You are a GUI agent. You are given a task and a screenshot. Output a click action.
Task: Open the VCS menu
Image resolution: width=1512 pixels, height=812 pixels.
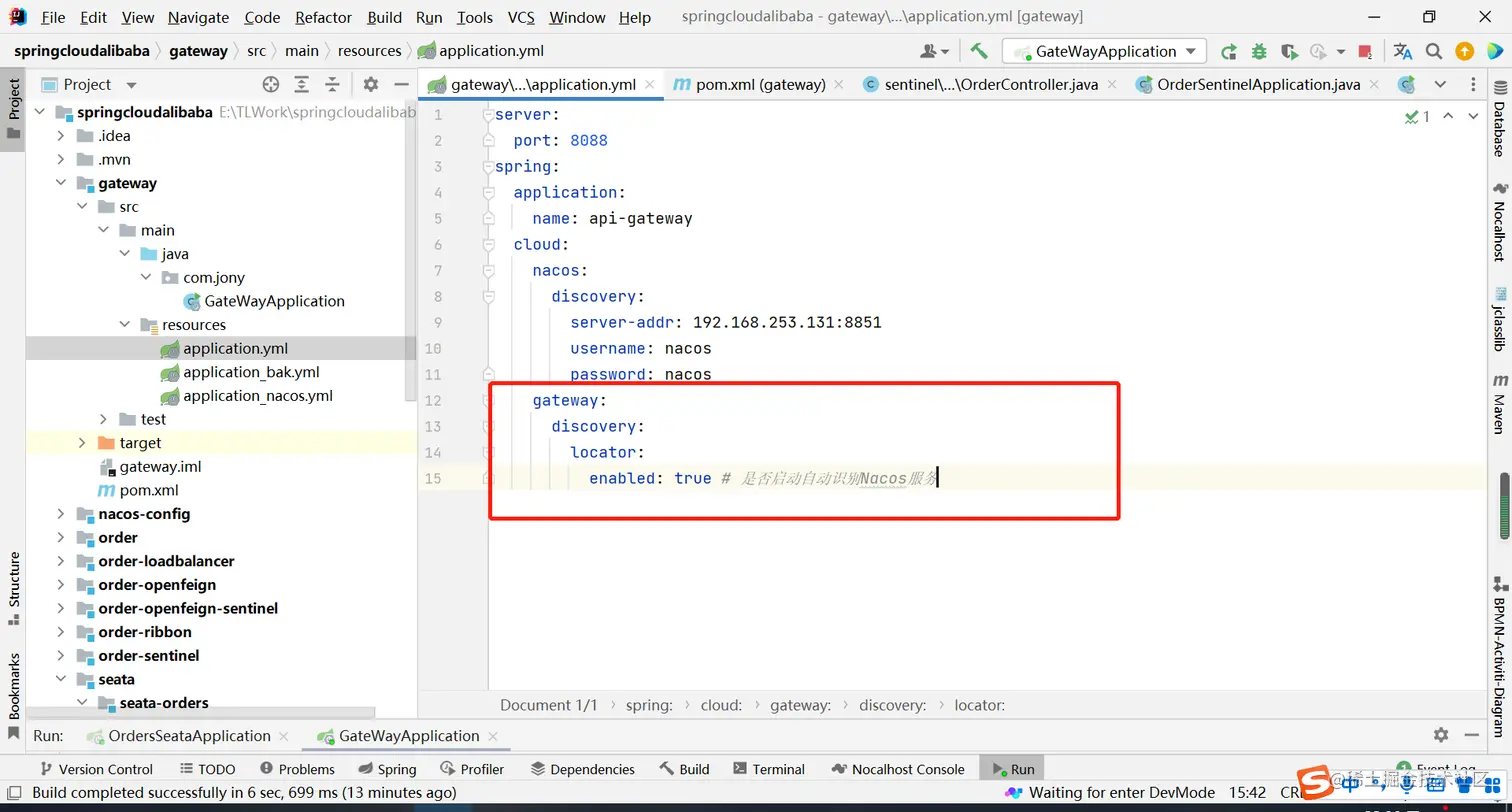(x=521, y=17)
